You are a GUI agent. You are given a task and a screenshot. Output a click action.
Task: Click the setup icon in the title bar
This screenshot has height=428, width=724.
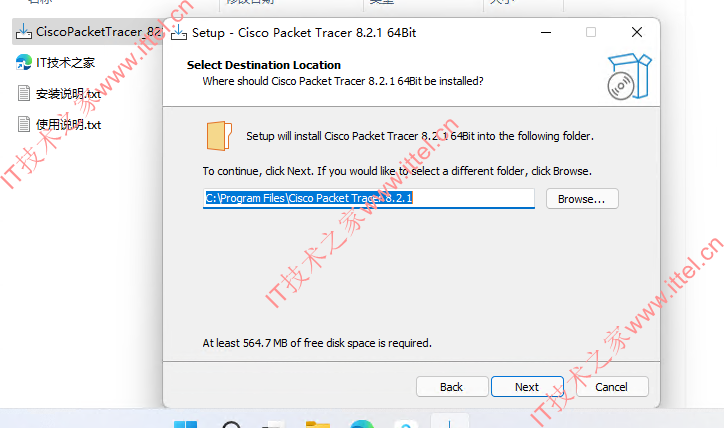[179, 33]
